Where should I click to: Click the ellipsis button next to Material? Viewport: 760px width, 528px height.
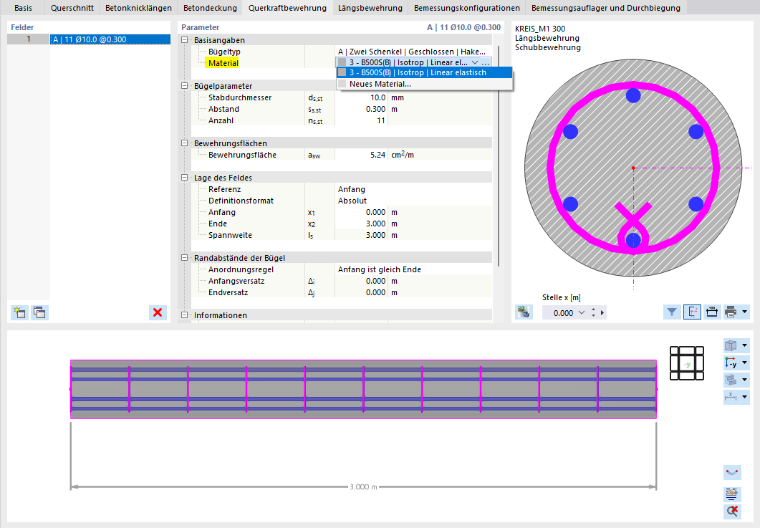point(486,63)
